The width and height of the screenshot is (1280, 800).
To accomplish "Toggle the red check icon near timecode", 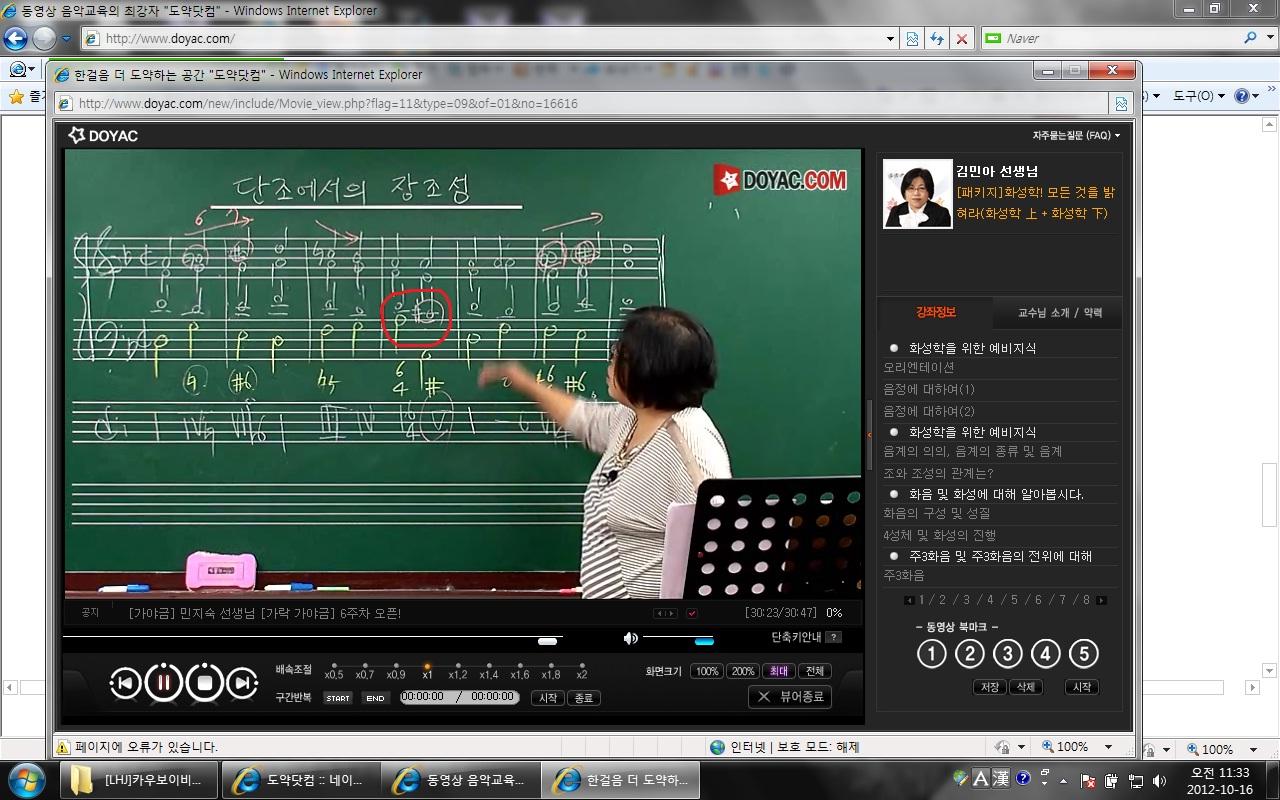I will click(x=692, y=613).
